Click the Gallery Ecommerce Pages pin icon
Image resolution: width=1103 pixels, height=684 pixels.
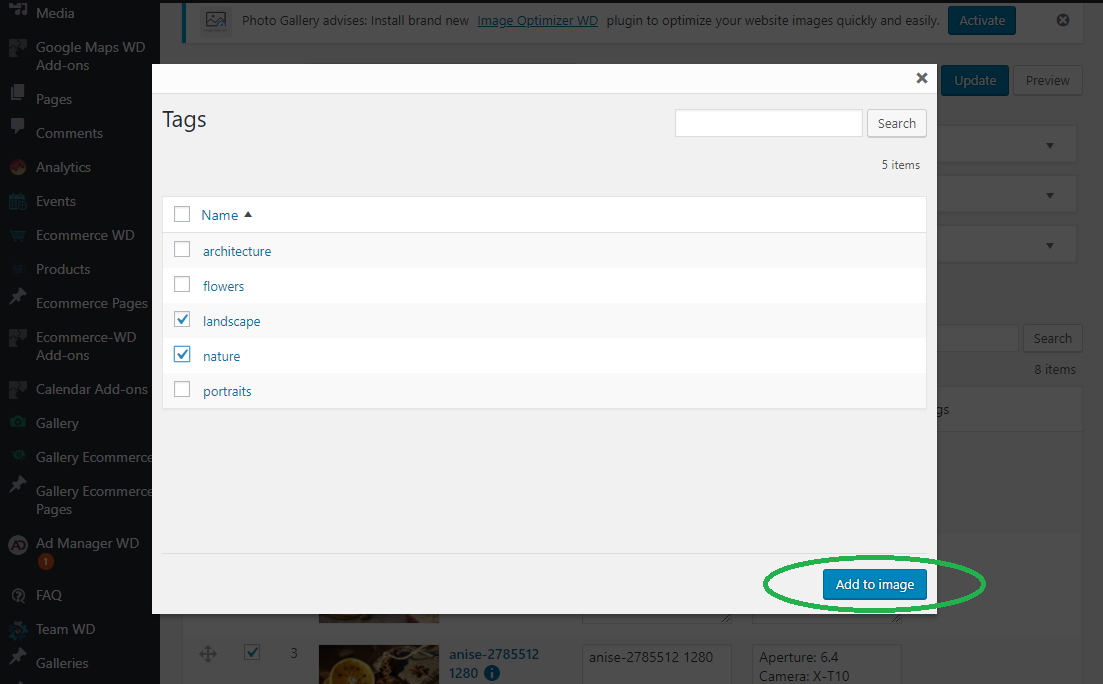pos(18,484)
